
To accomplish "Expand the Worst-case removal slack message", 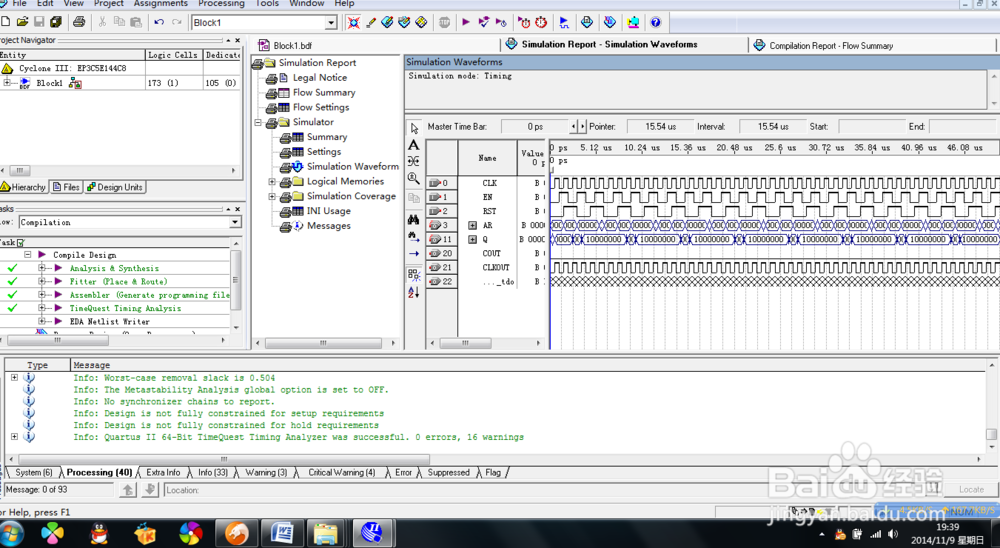I will [x=14, y=378].
